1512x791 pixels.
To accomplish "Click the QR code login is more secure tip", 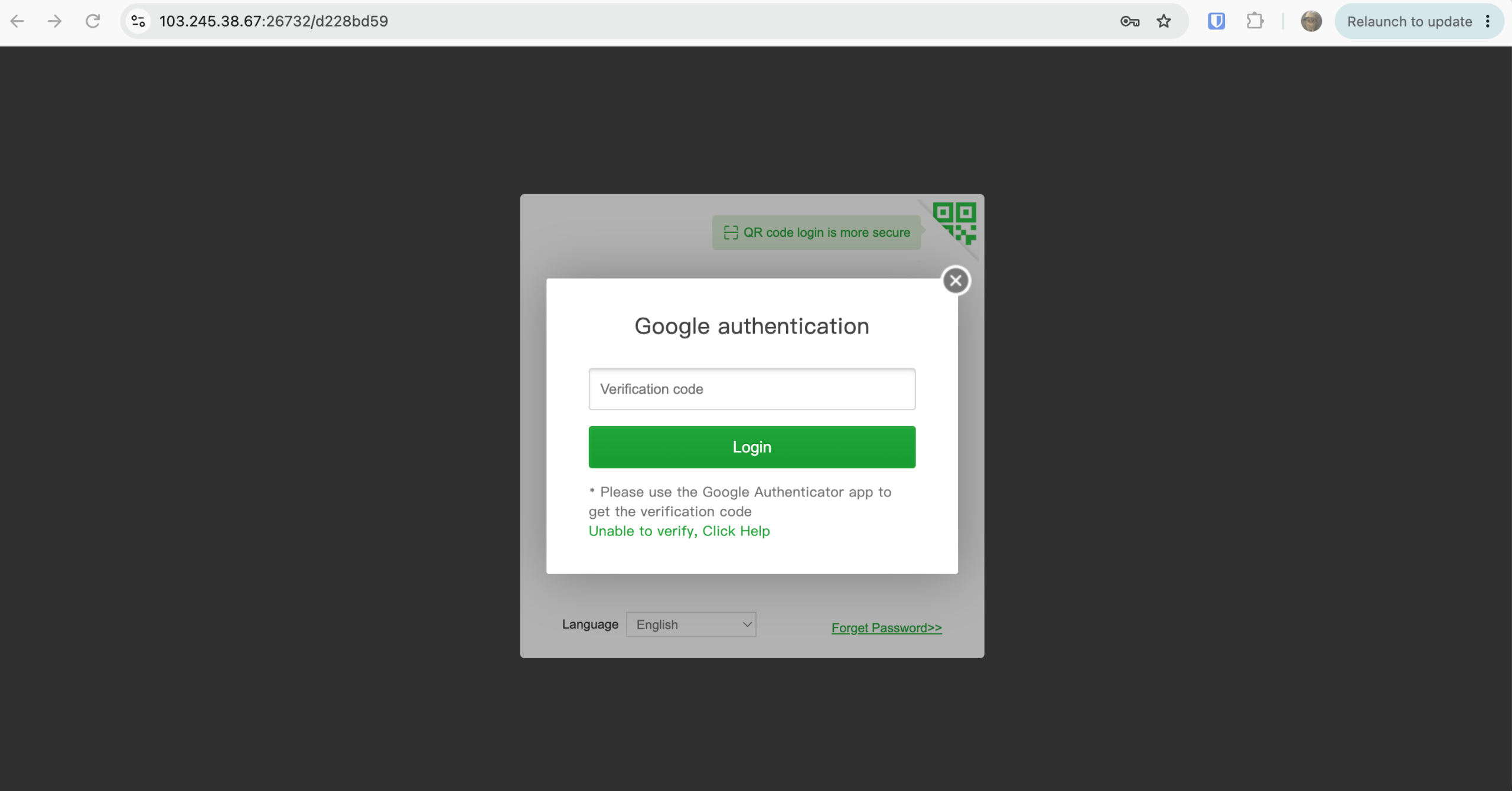I will (x=816, y=233).
